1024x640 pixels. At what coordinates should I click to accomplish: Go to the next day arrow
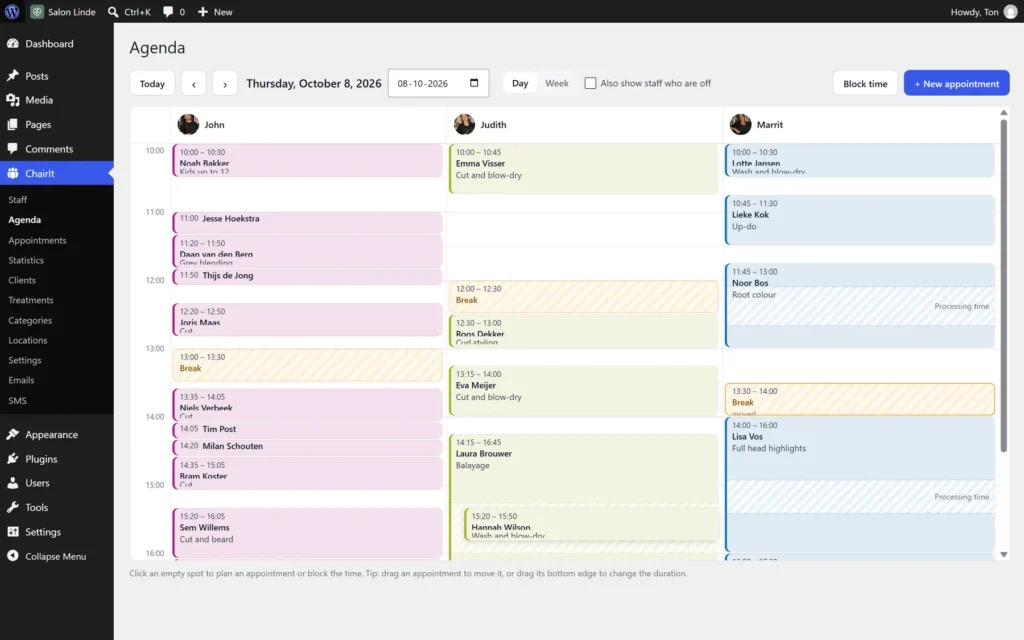(225, 84)
